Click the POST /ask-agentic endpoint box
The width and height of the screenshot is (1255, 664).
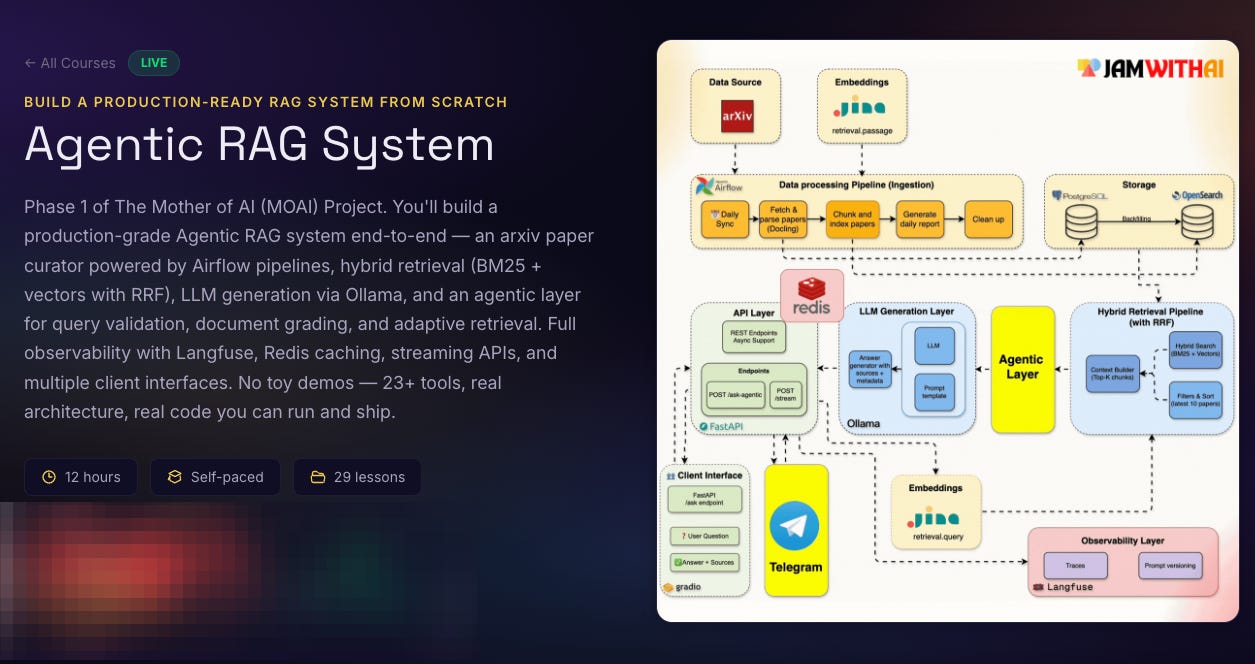click(735, 394)
